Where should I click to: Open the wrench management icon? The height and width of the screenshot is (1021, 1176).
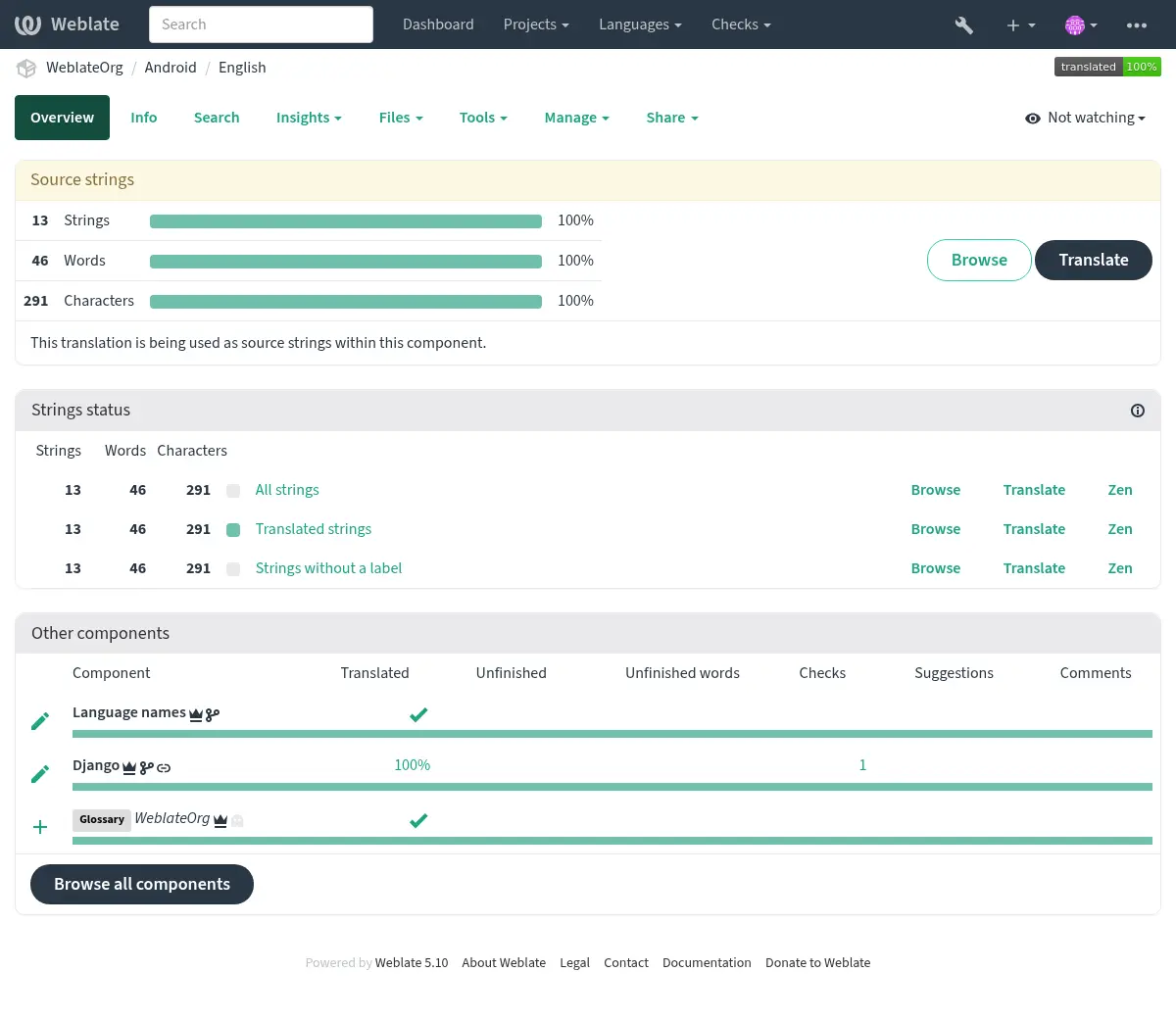click(964, 25)
